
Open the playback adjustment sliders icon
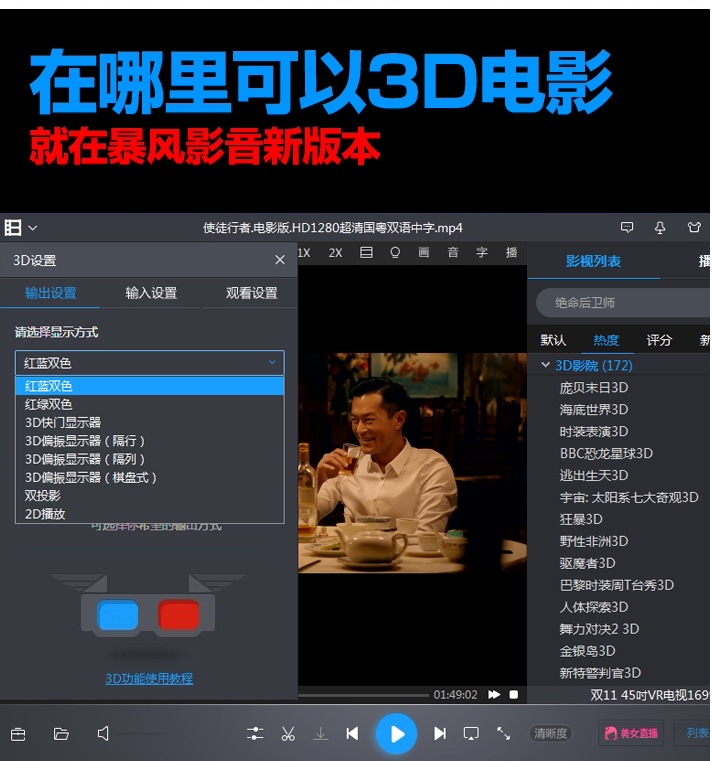256,734
